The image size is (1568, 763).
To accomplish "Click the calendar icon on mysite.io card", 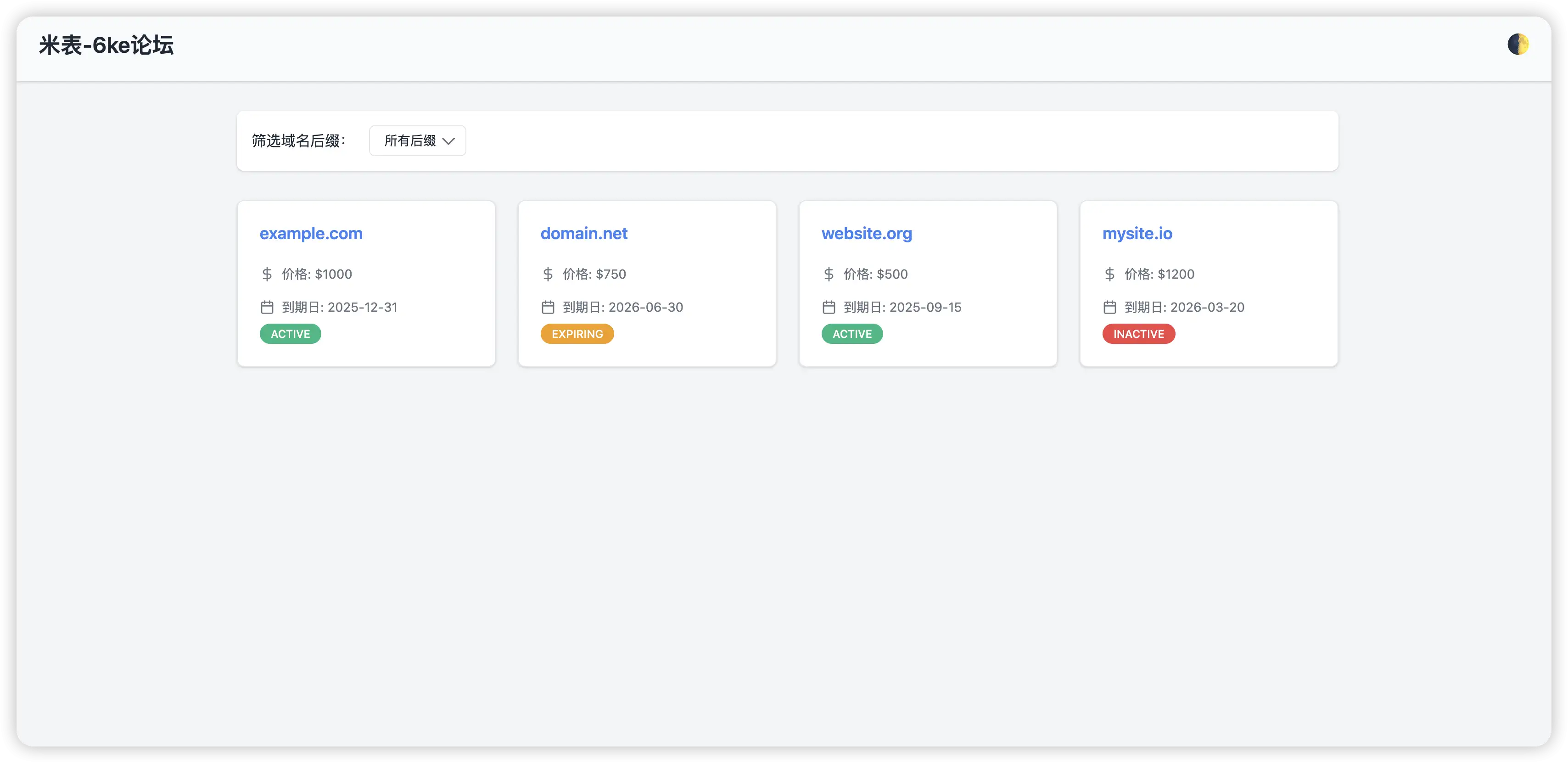I will [1109, 307].
